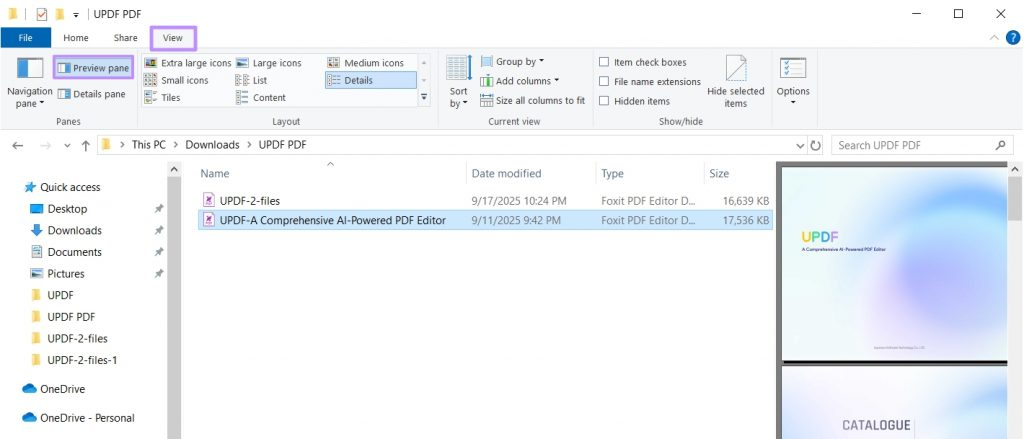The height and width of the screenshot is (439, 1024).
Task: Enable File name extensions checkbox
Action: coord(650,82)
